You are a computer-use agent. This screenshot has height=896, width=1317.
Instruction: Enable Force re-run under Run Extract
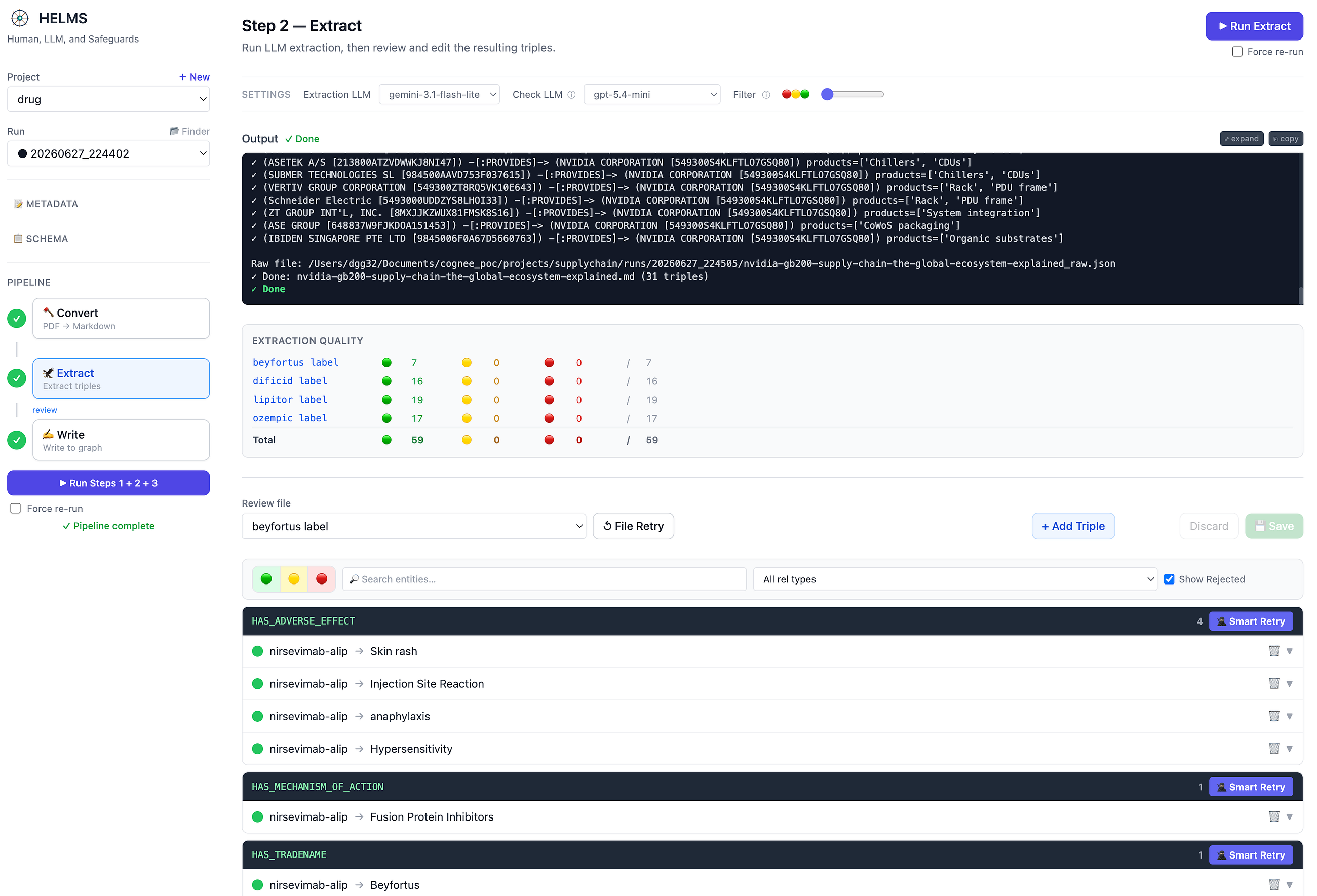[1237, 52]
